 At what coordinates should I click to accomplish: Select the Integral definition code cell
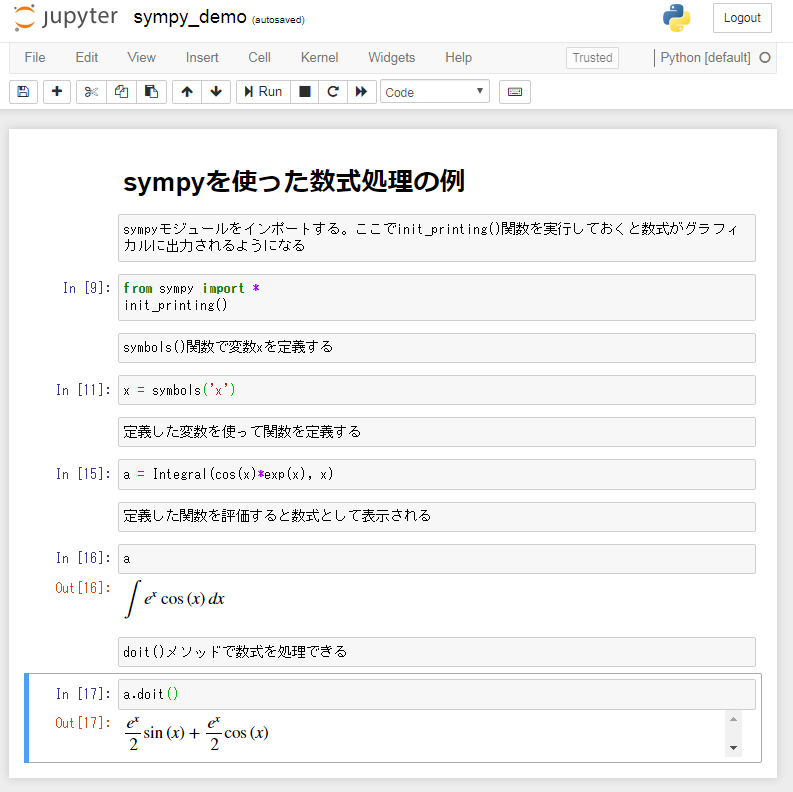[x=436, y=474]
